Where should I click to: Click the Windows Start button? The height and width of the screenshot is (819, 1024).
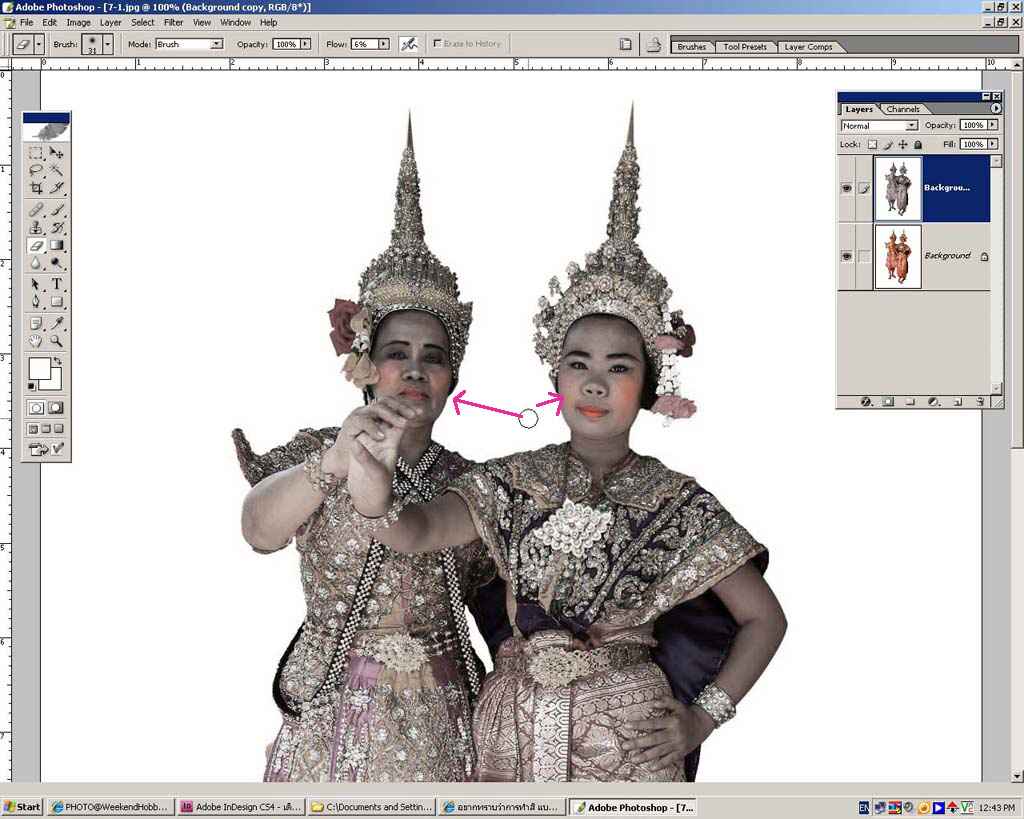22,807
